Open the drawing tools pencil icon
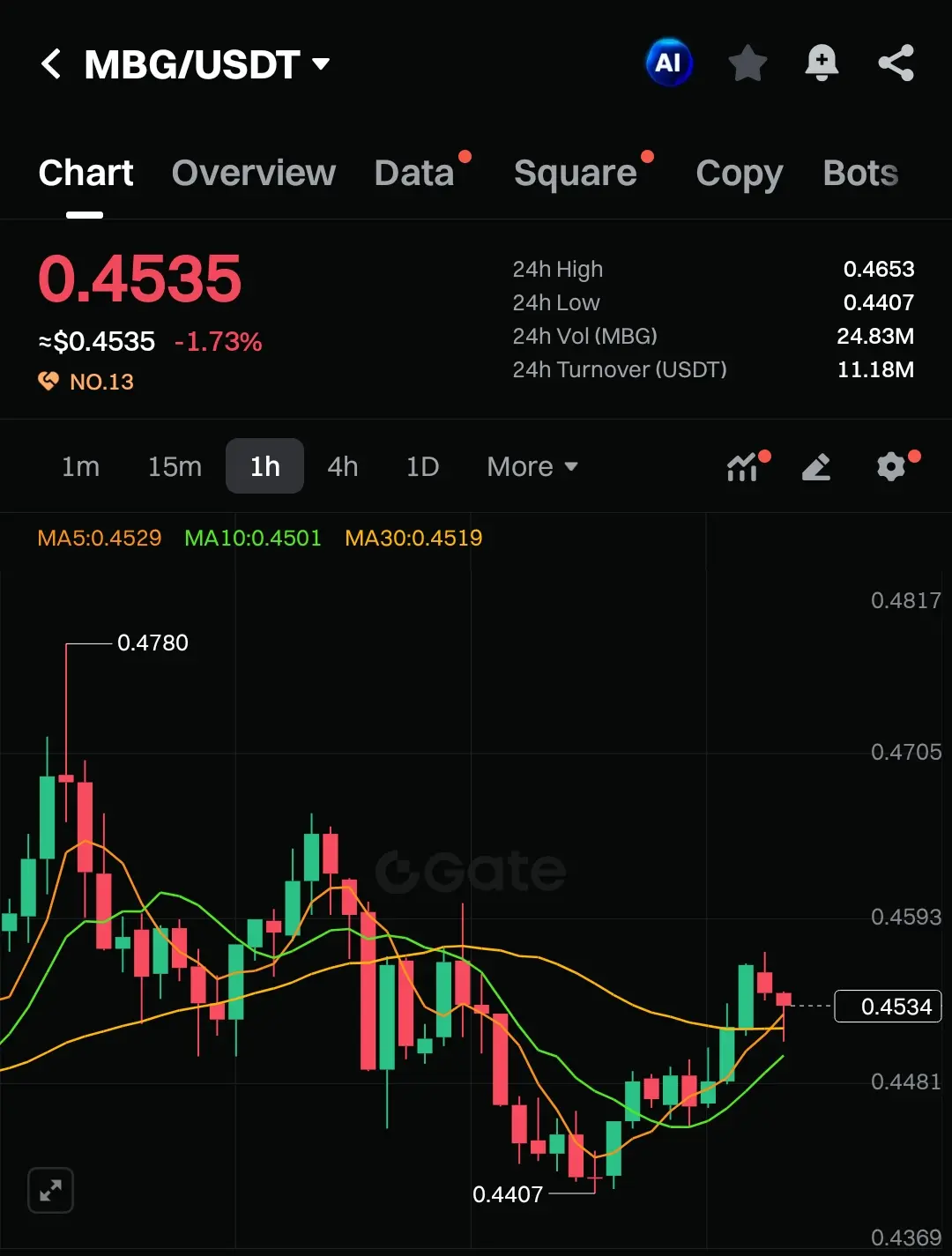The width and height of the screenshot is (952, 1256). tap(816, 467)
